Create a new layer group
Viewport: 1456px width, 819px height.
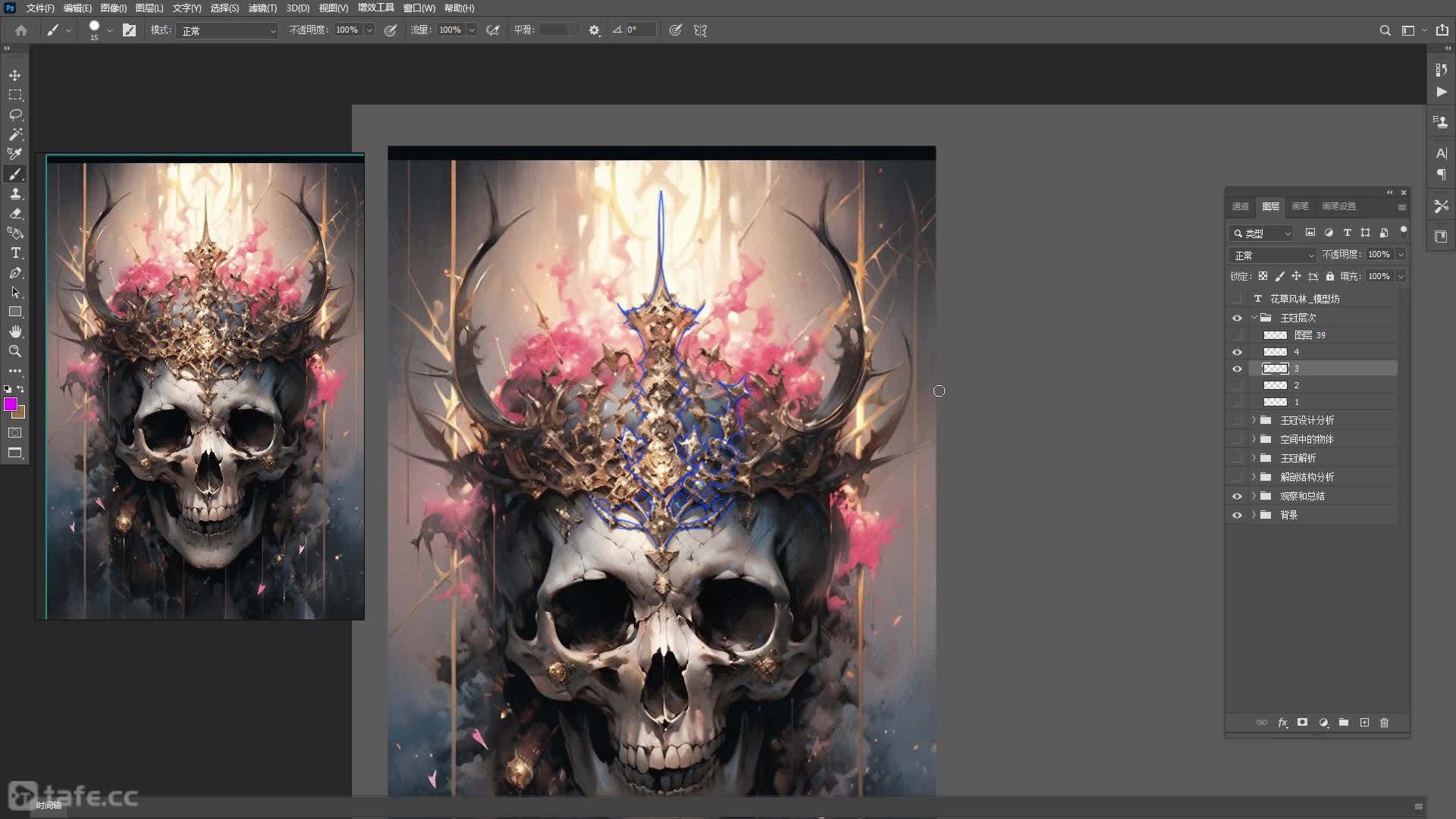click(1344, 723)
